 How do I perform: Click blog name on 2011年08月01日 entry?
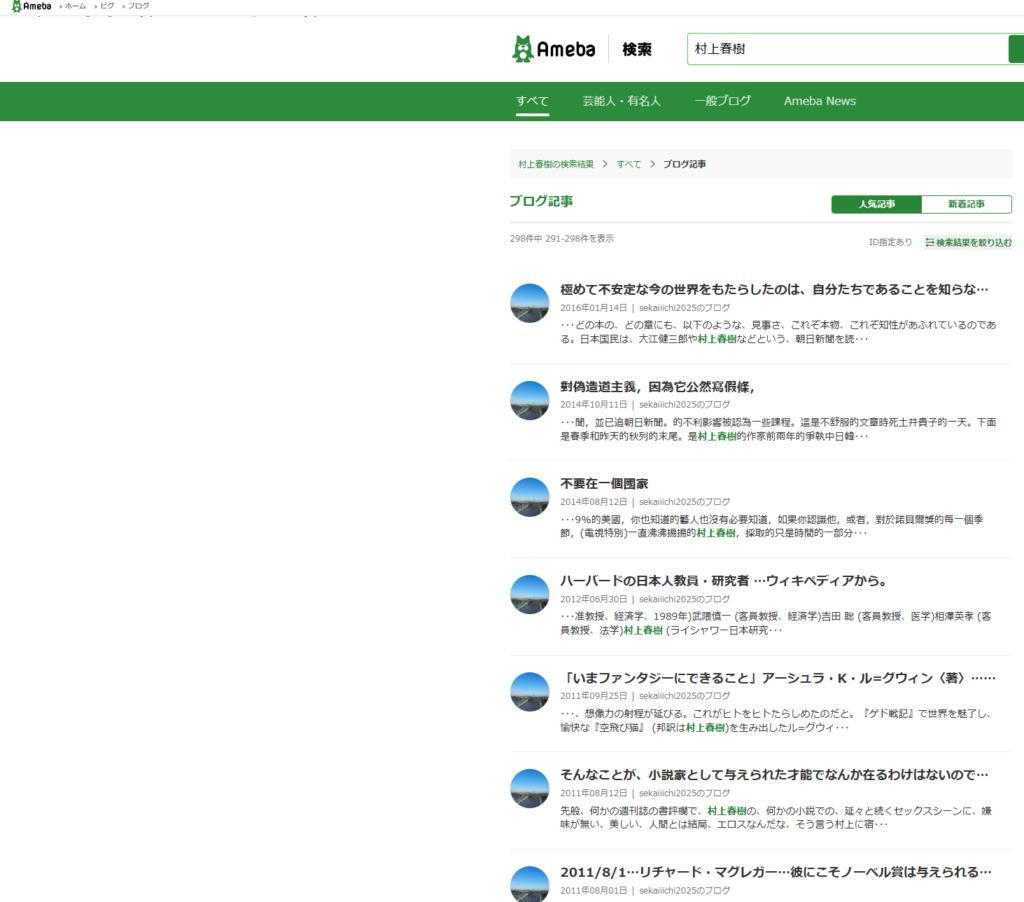coord(684,890)
